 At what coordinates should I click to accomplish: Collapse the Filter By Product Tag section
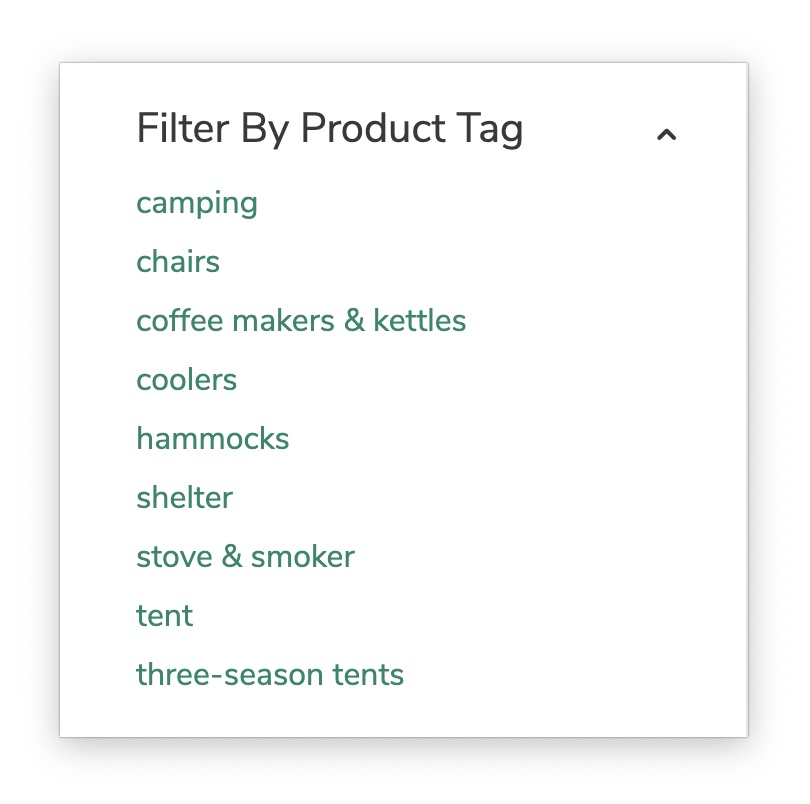tap(666, 134)
